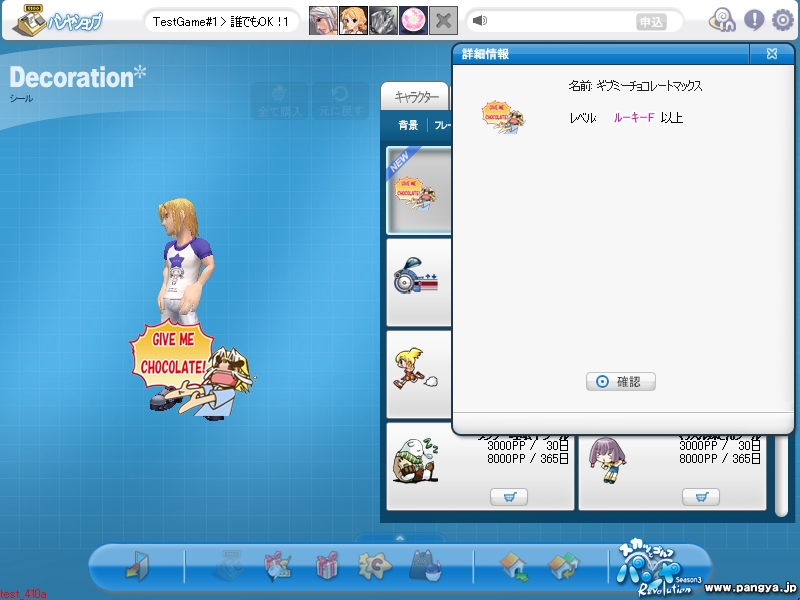This screenshot has height=600, width=800.
Task: Close the 詳細情報 detail dialog
Action: click(771, 54)
